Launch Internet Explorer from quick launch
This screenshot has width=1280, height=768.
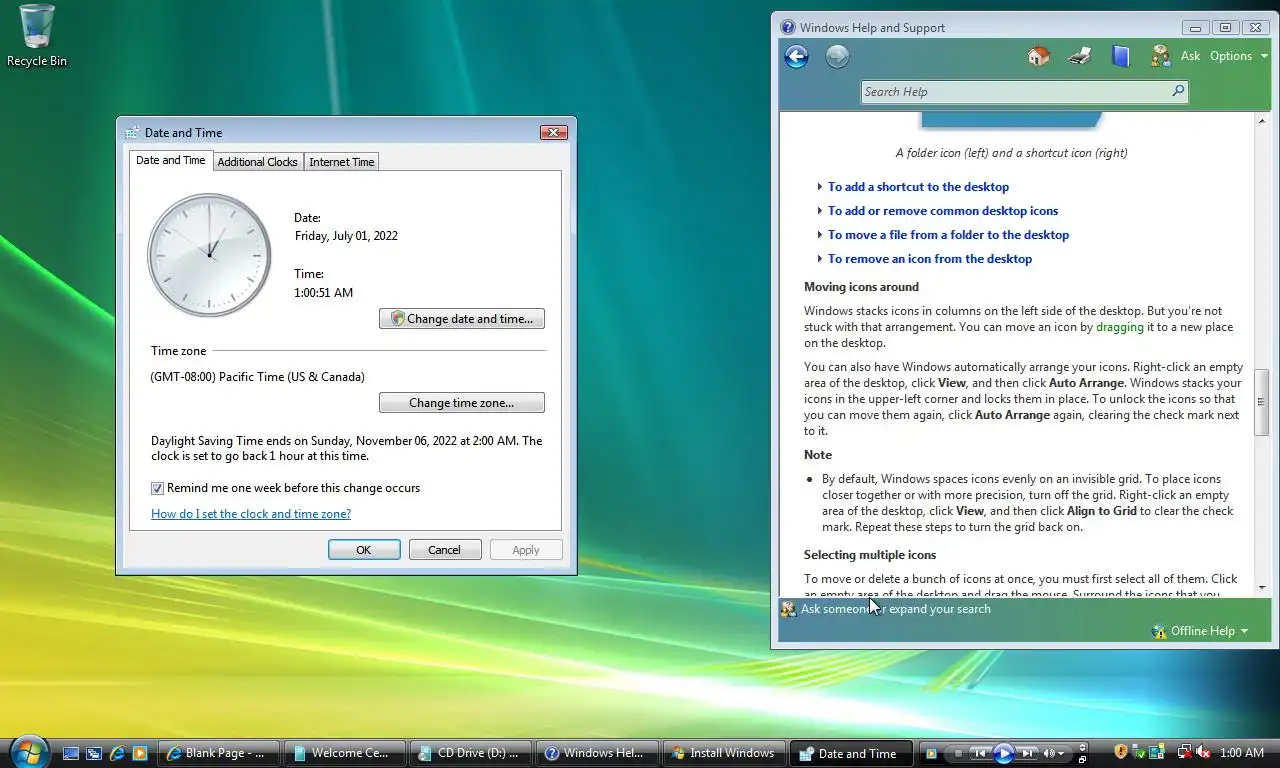(117, 753)
